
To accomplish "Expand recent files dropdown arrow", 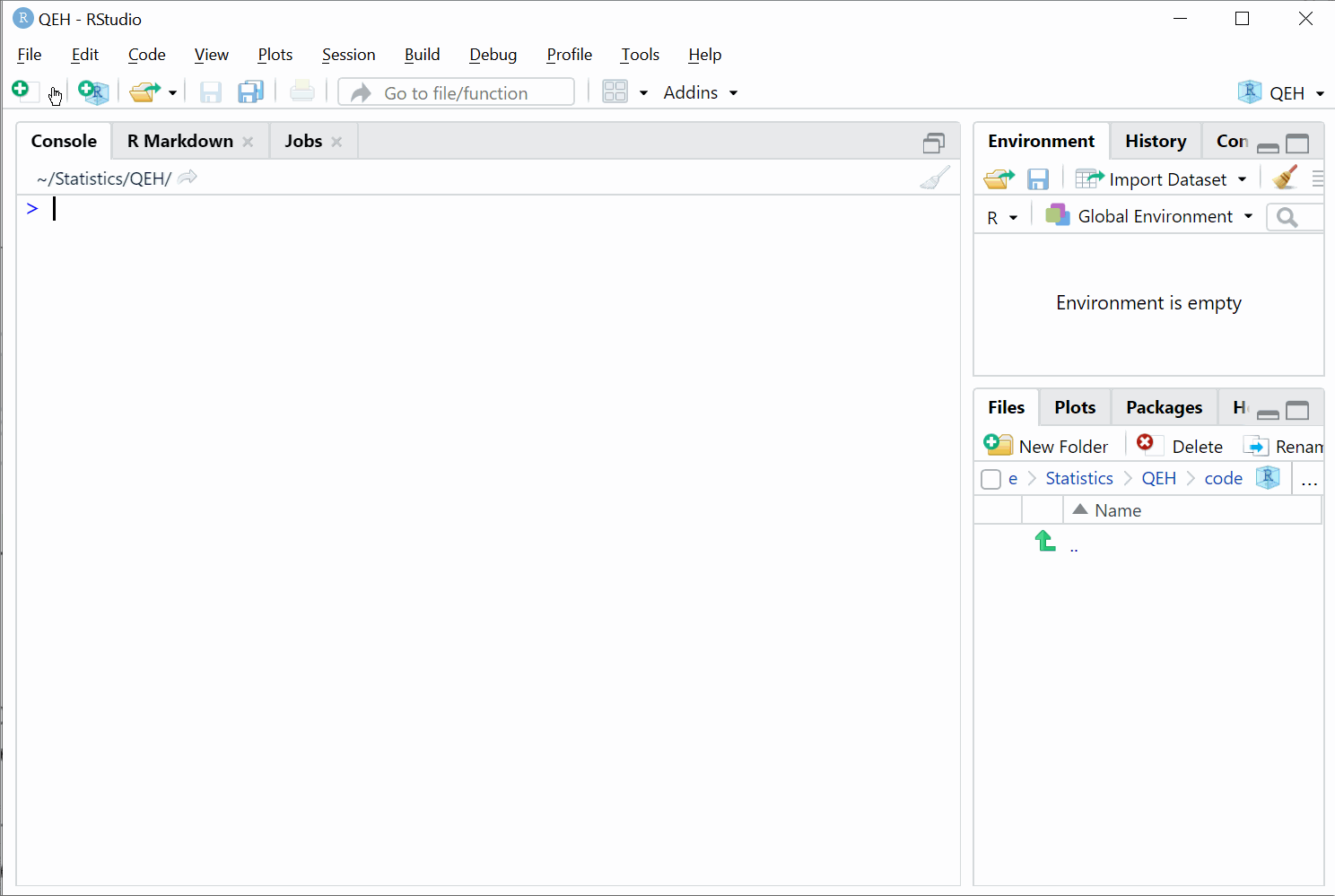I will [x=172, y=93].
